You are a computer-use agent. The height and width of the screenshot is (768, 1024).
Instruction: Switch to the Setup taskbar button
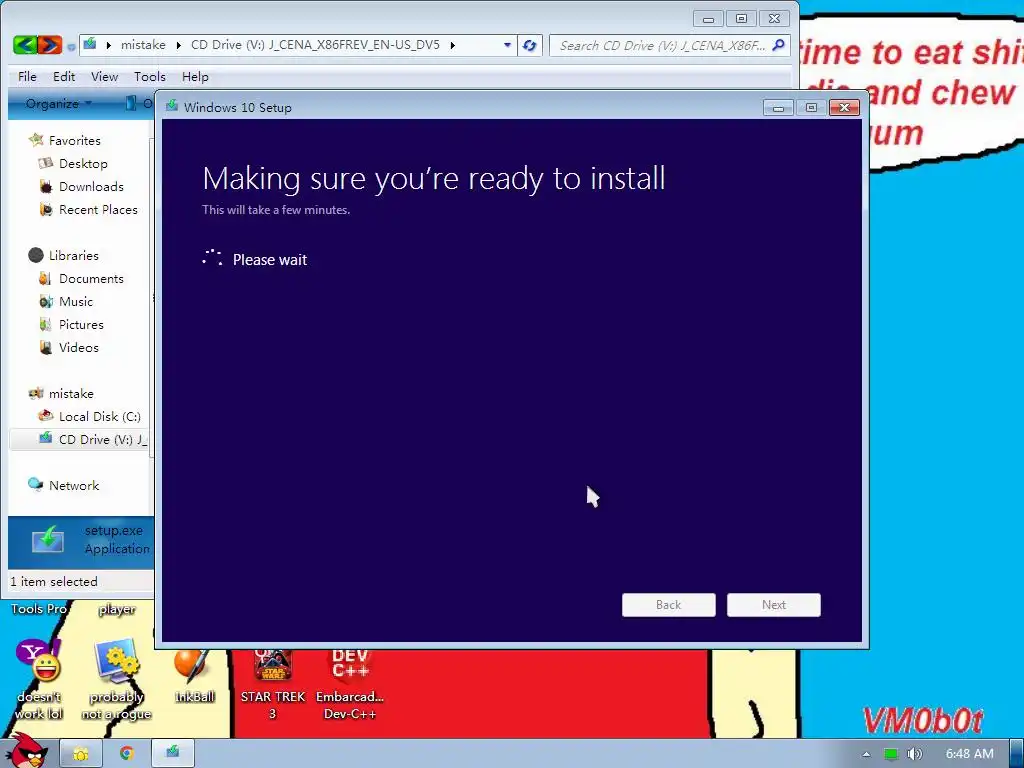click(172, 753)
